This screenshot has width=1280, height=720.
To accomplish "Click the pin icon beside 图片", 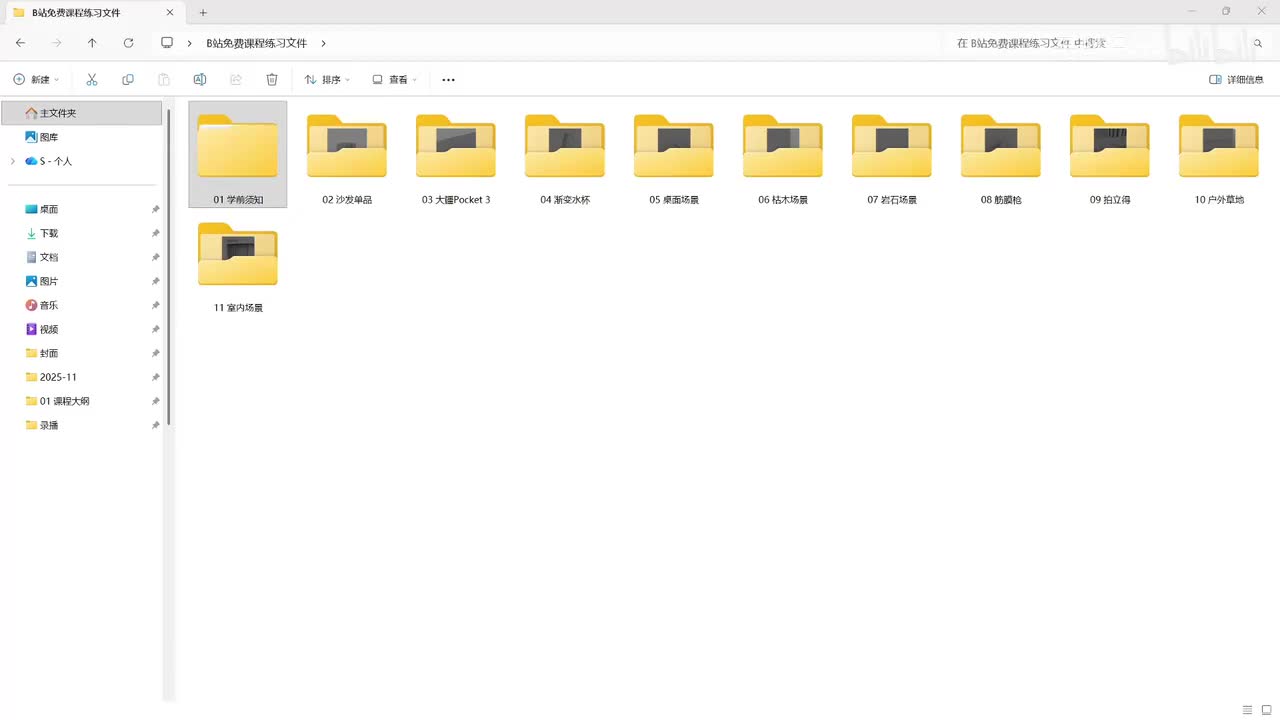I will click(x=155, y=281).
